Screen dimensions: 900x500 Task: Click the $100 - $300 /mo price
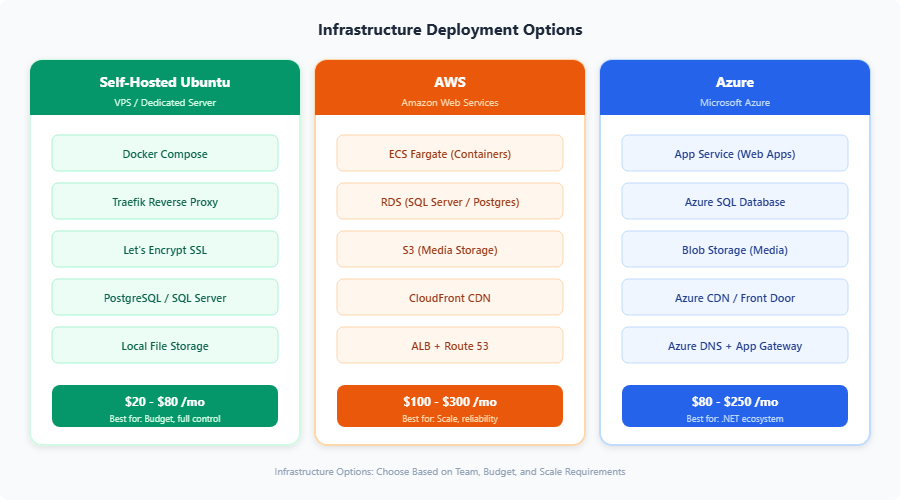[450, 402]
